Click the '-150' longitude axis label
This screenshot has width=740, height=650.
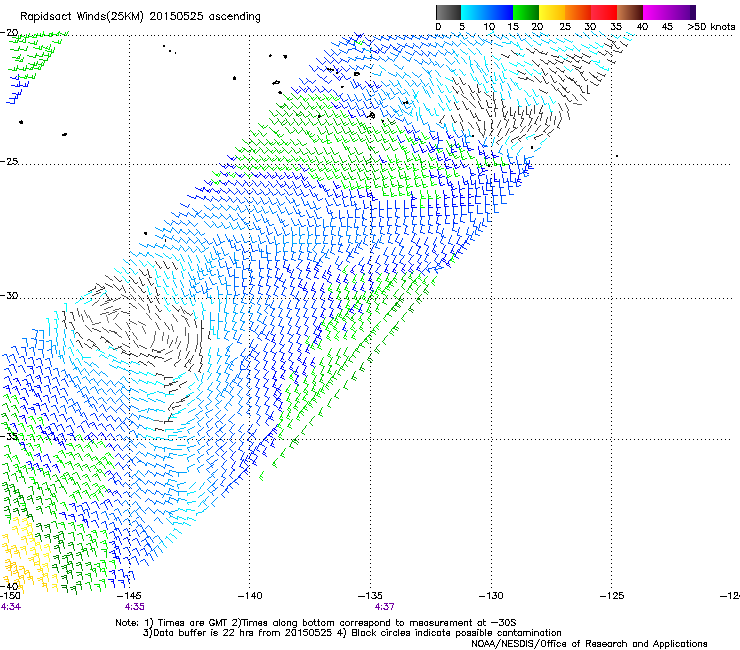tap(10, 596)
